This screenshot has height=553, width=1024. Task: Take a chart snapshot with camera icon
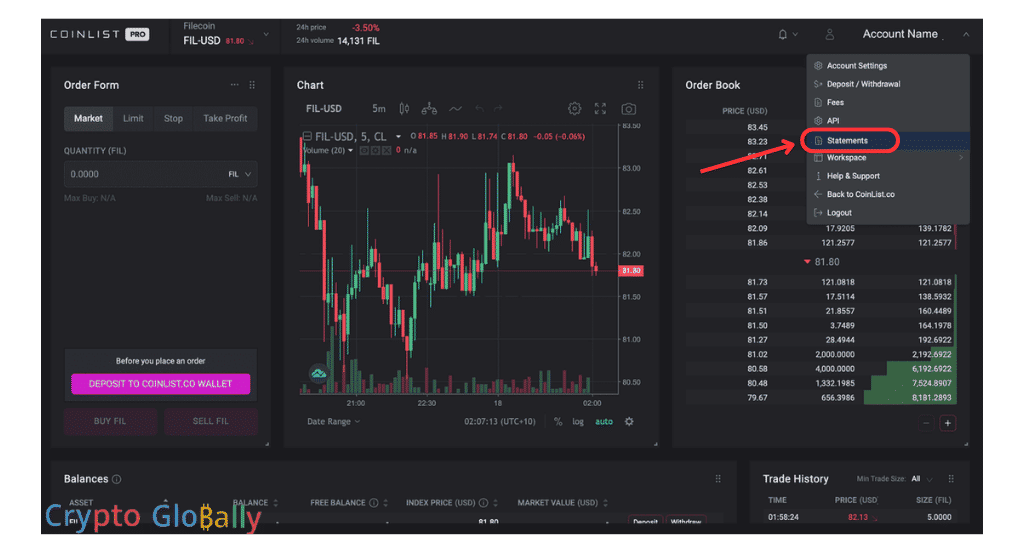click(x=628, y=108)
